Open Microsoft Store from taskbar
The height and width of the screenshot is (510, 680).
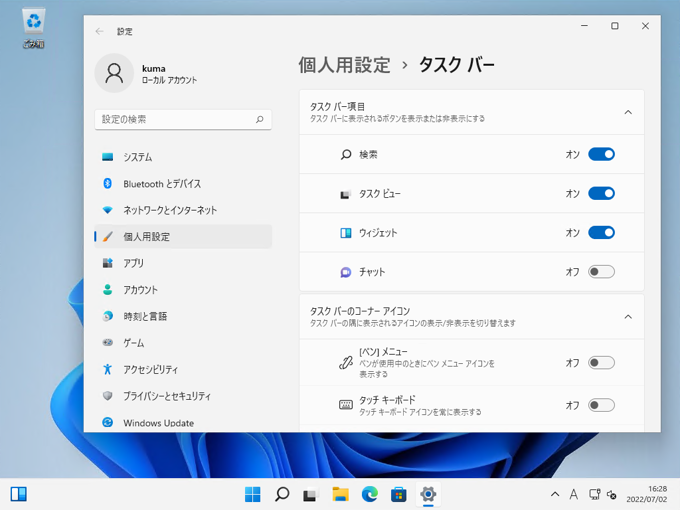[399, 494]
